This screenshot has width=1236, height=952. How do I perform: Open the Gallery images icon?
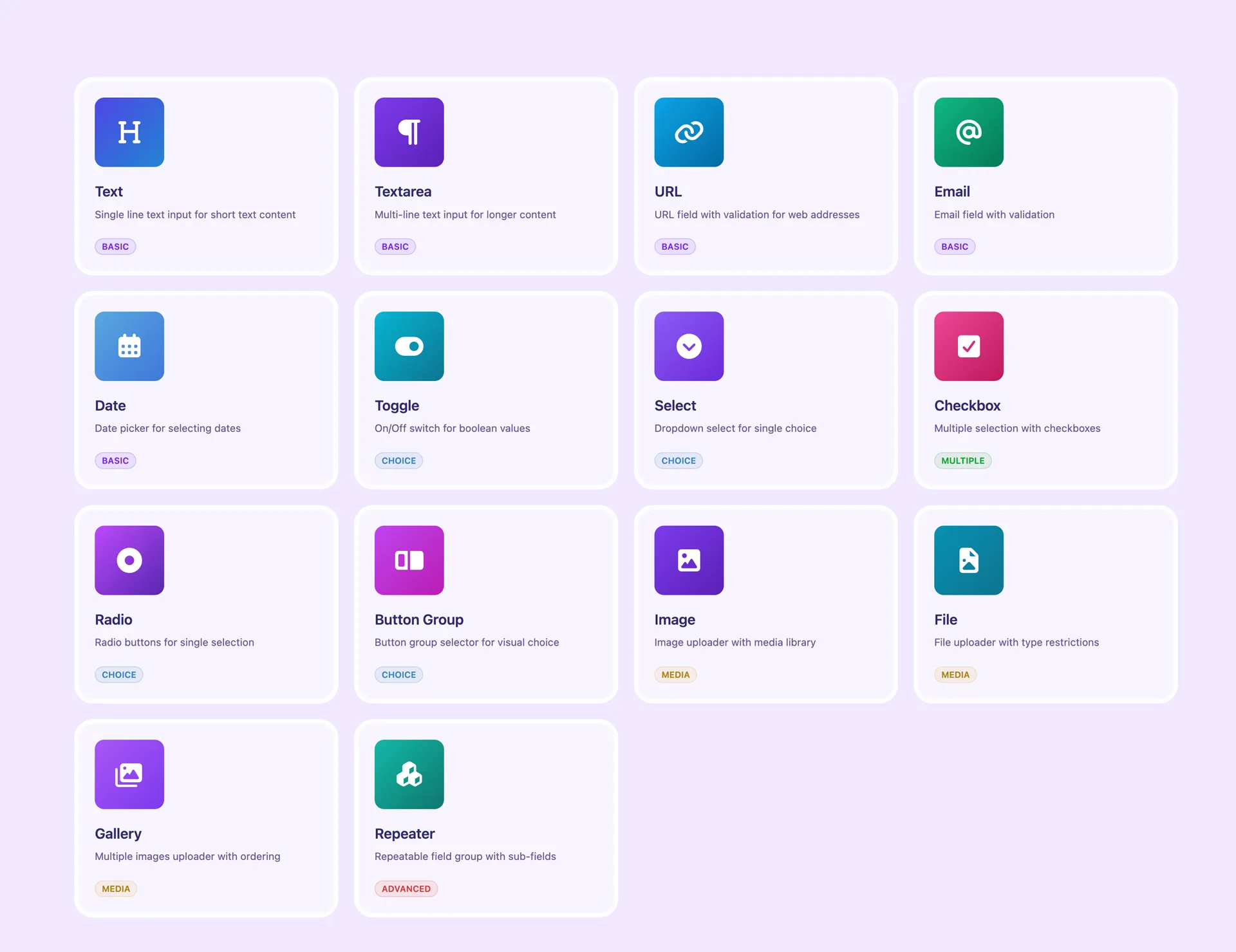[x=129, y=774]
